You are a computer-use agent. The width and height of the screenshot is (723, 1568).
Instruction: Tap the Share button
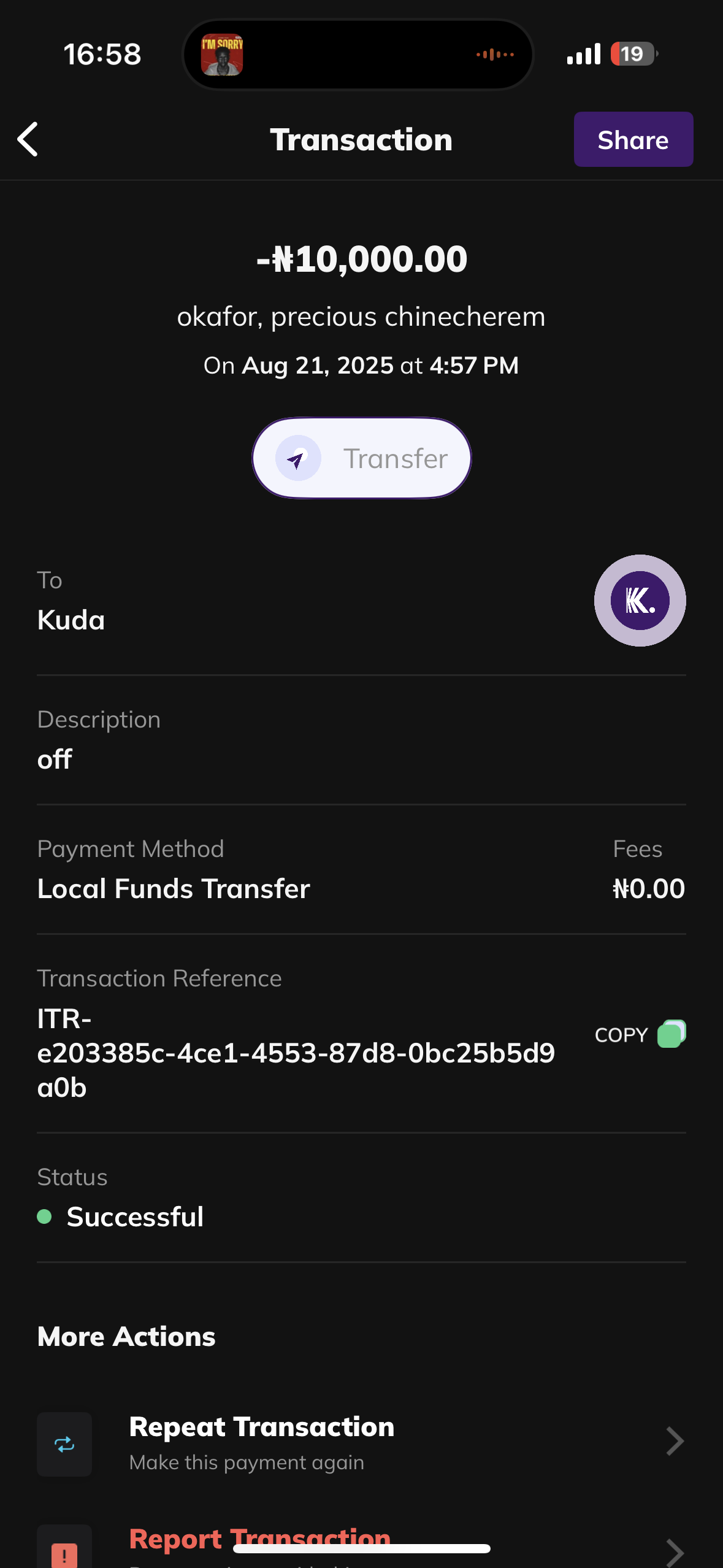[x=633, y=139]
